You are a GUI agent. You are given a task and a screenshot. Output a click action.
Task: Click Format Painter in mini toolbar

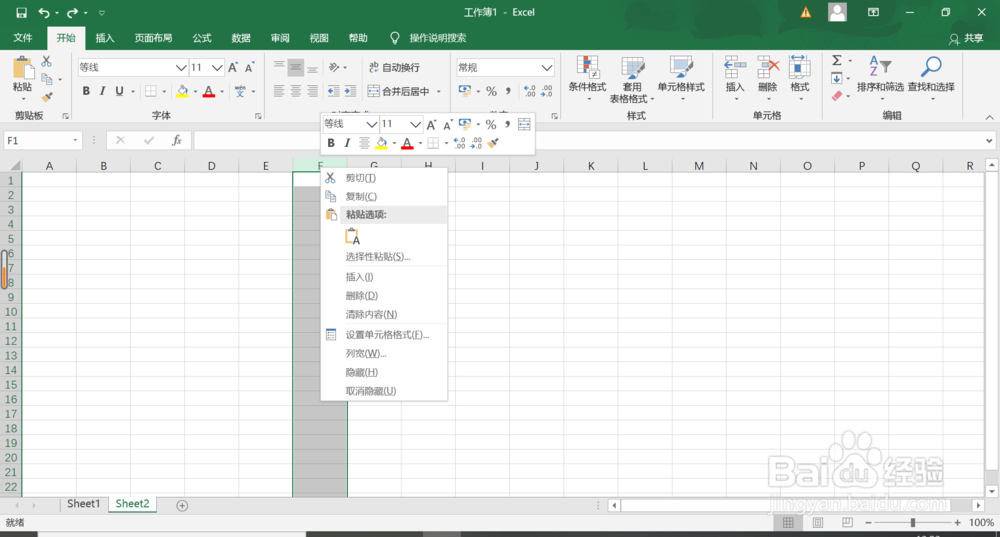tap(492, 143)
